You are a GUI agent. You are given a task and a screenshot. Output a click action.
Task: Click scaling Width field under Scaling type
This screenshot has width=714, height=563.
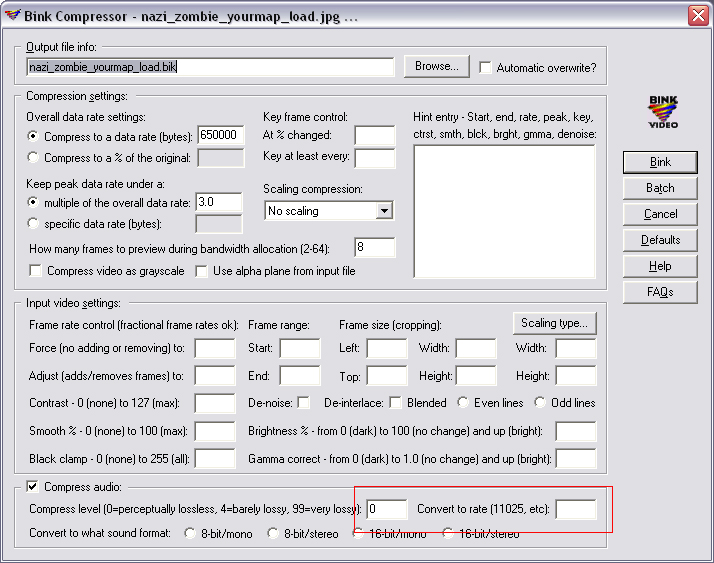coord(576,348)
